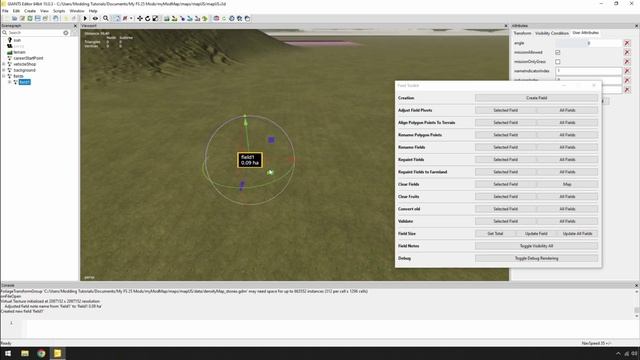640x360 pixels.
Task: Click the green foliage paint toolbar icon
Action: (x=205, y=18)
